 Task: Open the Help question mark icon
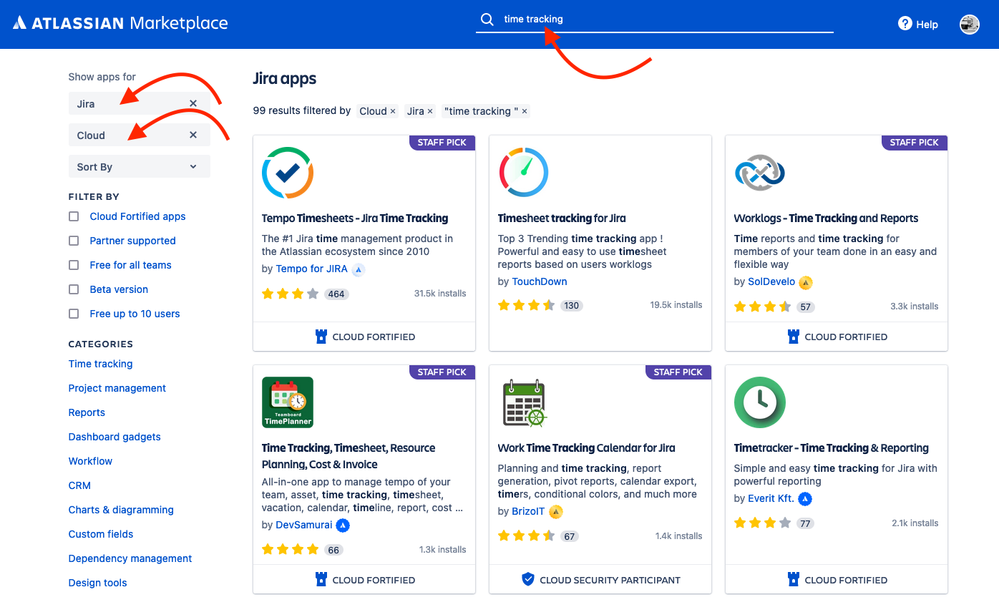click(x=905, y=24)
